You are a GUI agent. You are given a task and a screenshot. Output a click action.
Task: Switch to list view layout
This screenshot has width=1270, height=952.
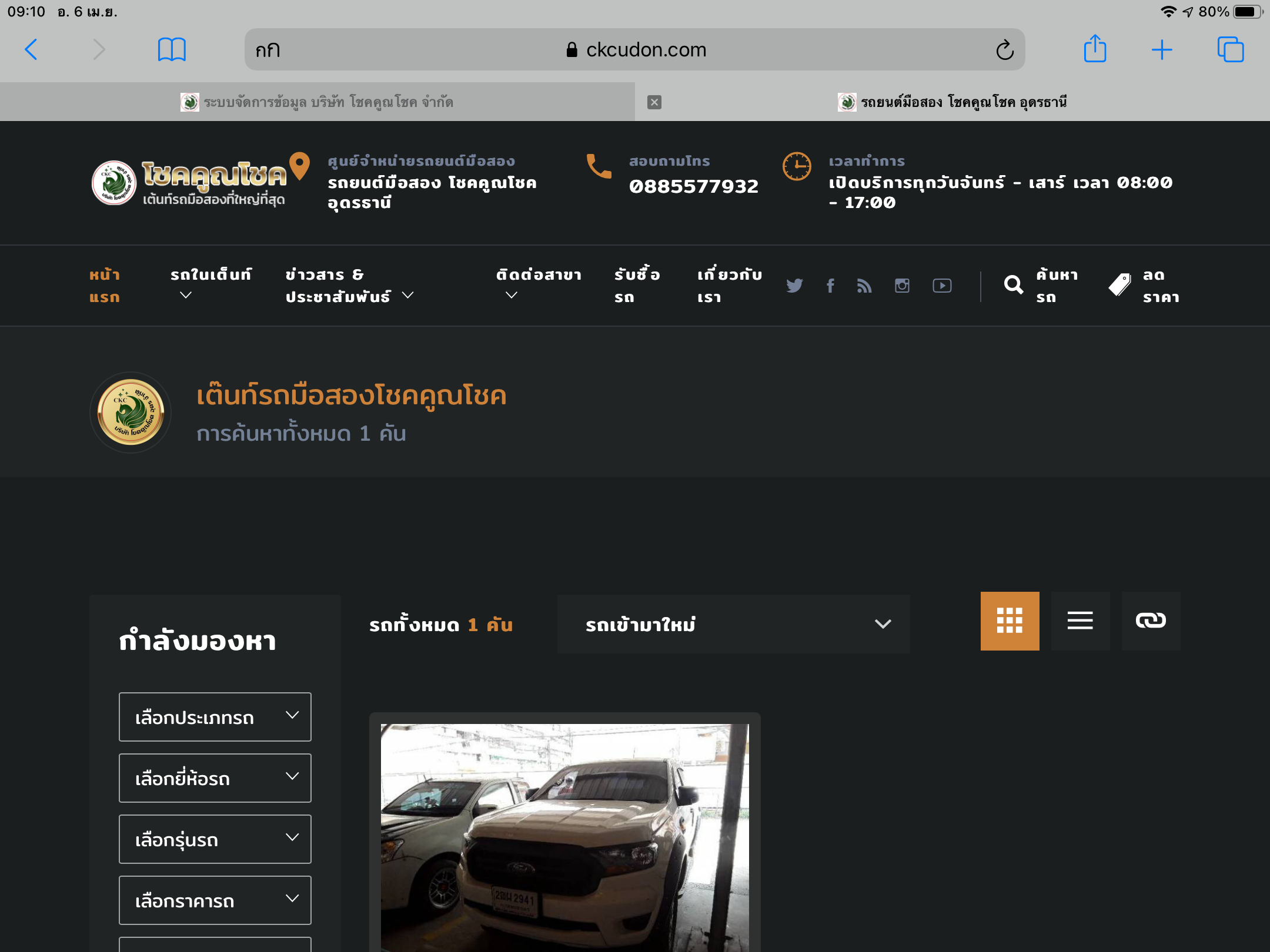1080,621
